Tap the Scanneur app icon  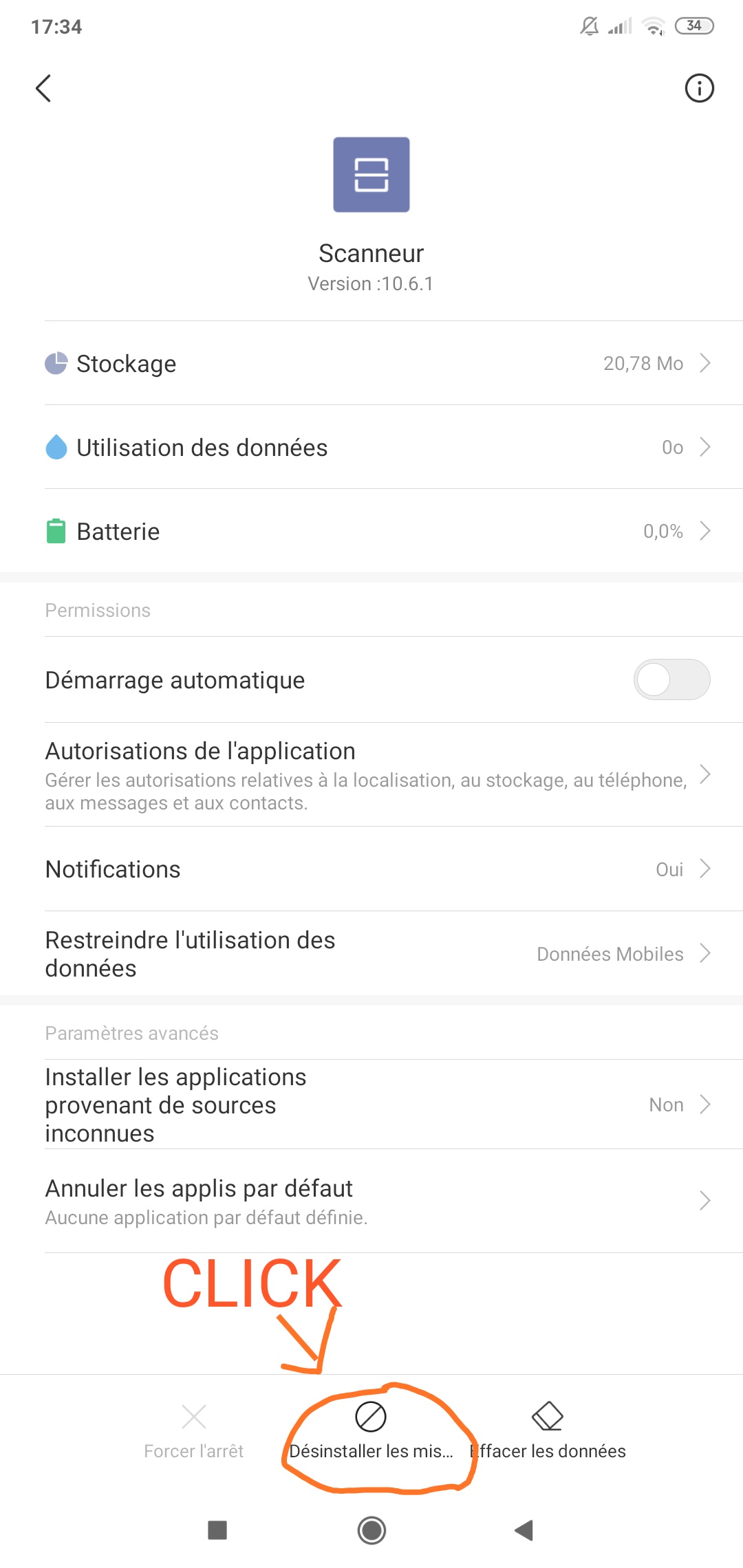coord(371,175)
